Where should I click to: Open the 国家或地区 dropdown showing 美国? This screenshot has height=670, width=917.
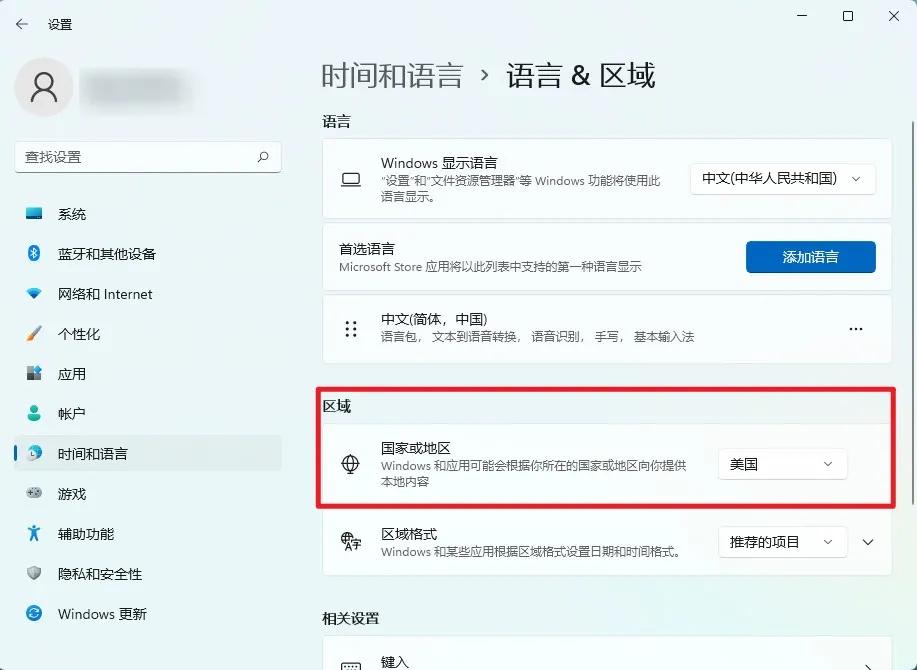coord(782,464)
